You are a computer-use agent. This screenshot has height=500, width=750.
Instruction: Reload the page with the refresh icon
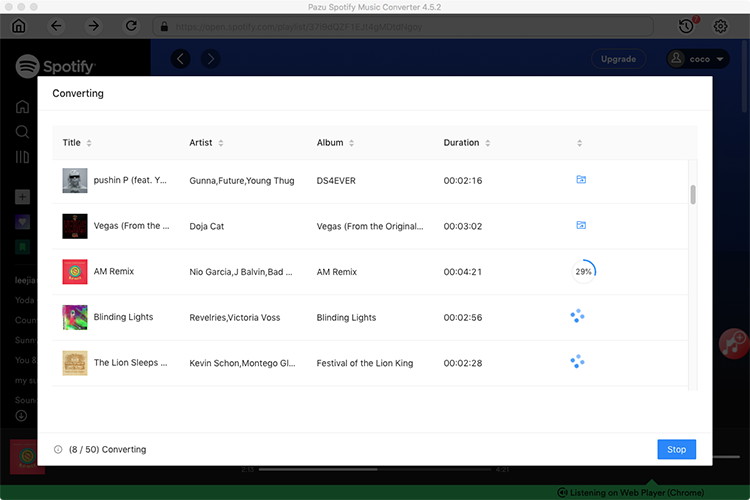(x=131, y=26)
